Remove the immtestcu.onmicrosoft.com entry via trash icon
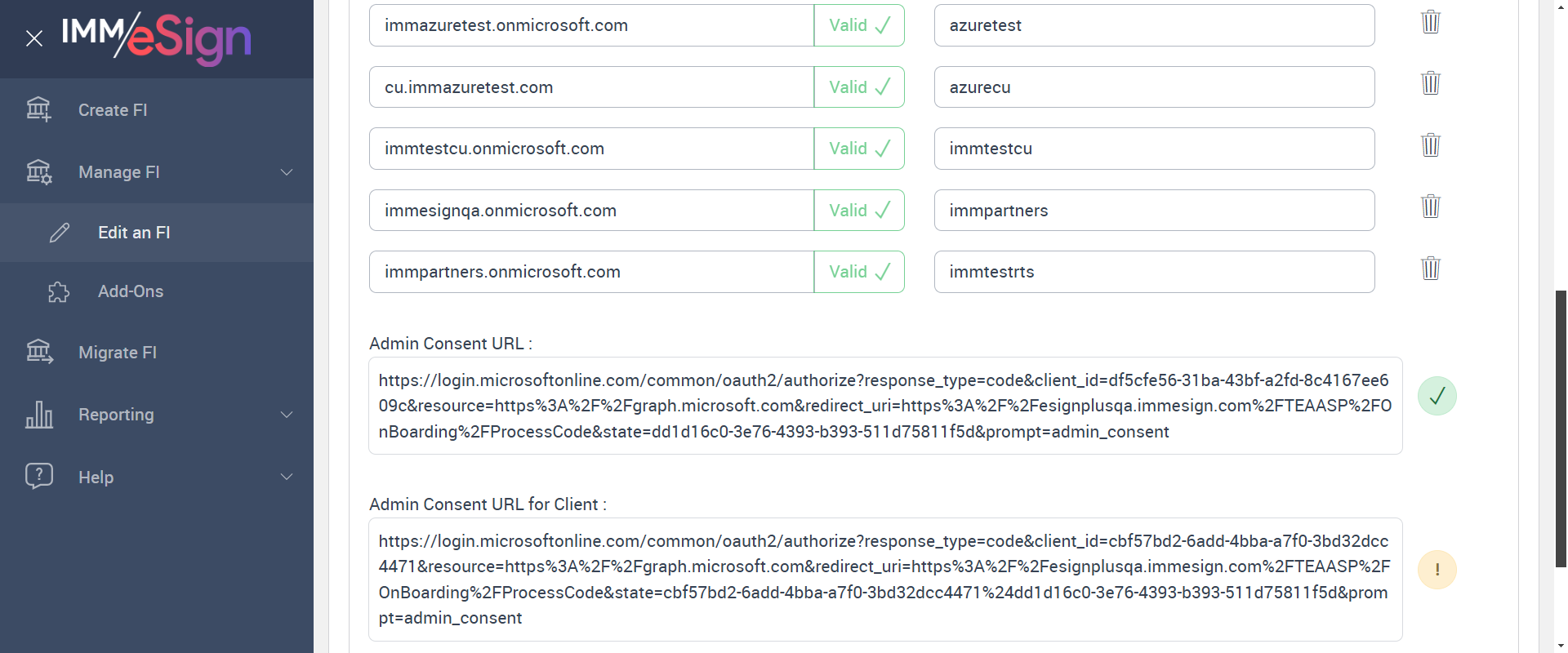1568x653 pixels. [x=1430, y=145]
